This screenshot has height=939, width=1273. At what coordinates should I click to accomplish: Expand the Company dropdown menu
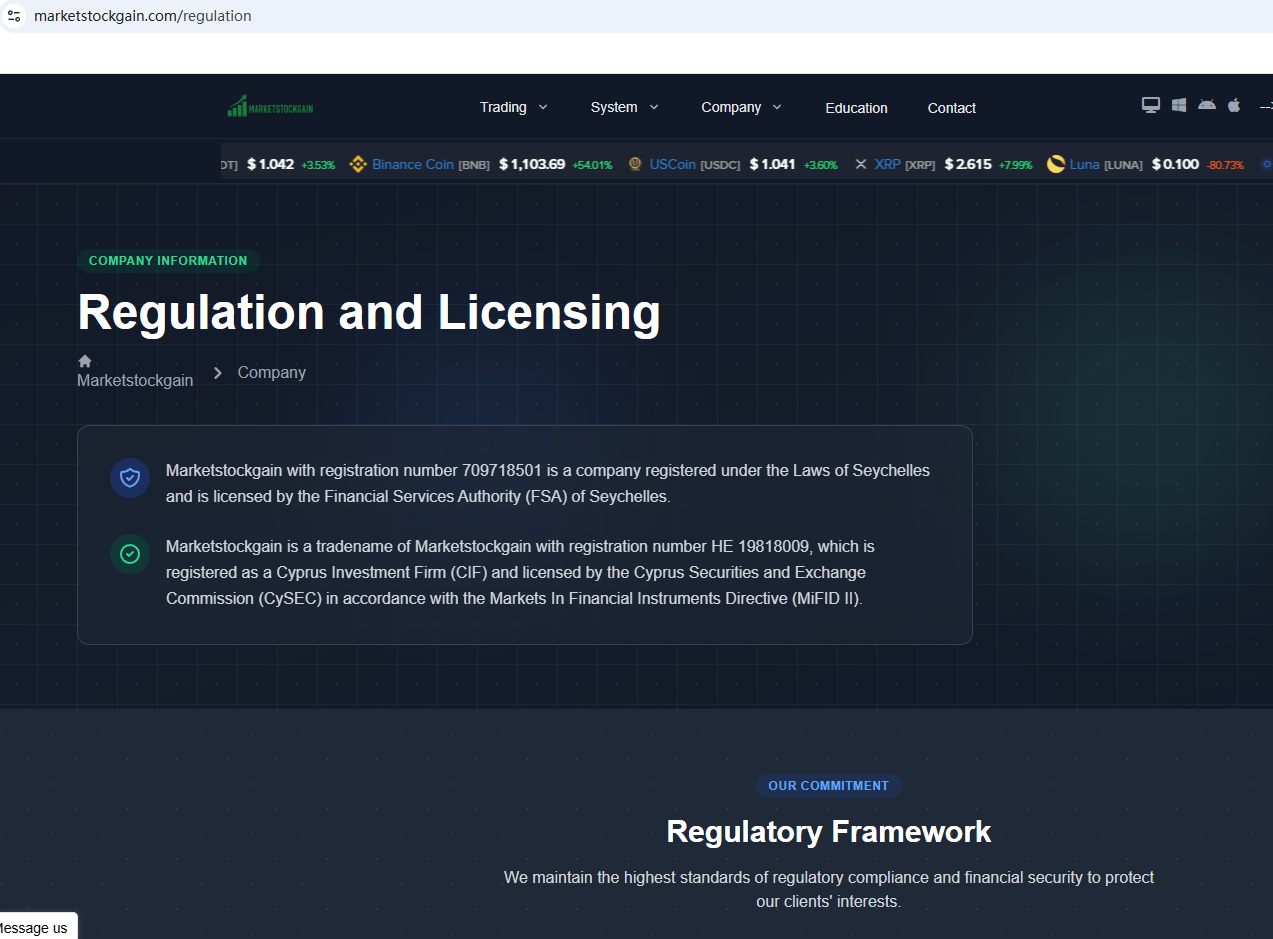click(x=741, y=107)
